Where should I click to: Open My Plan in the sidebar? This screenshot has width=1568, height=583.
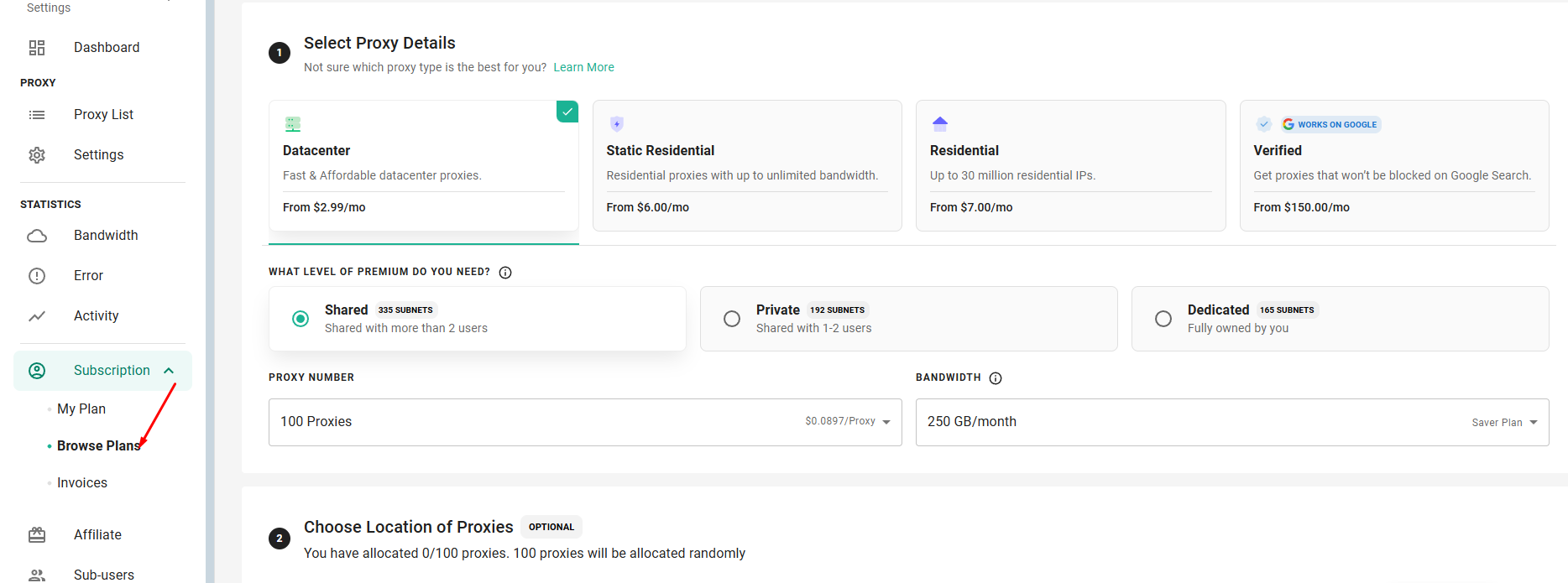[x=81, y=409]
